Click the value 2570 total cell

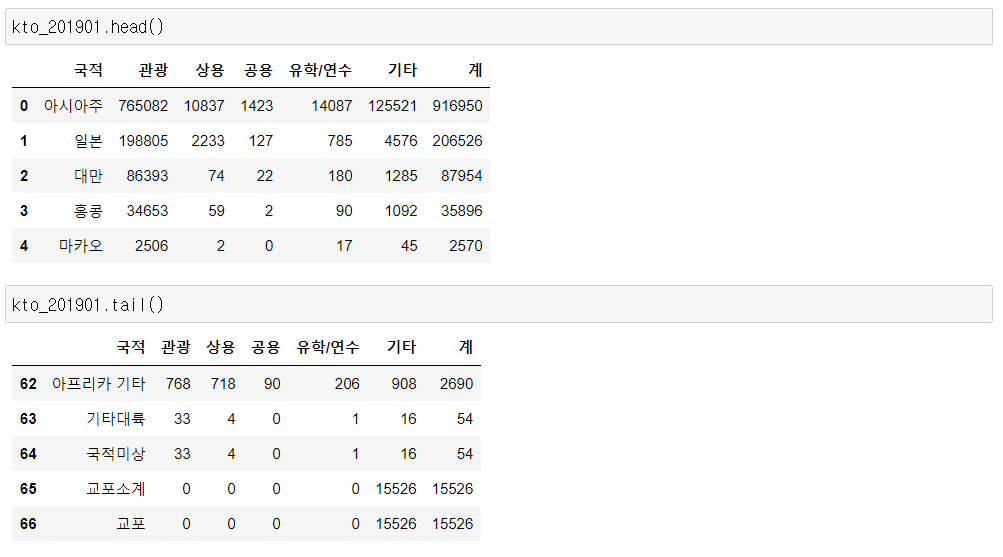tap(466, 246)
